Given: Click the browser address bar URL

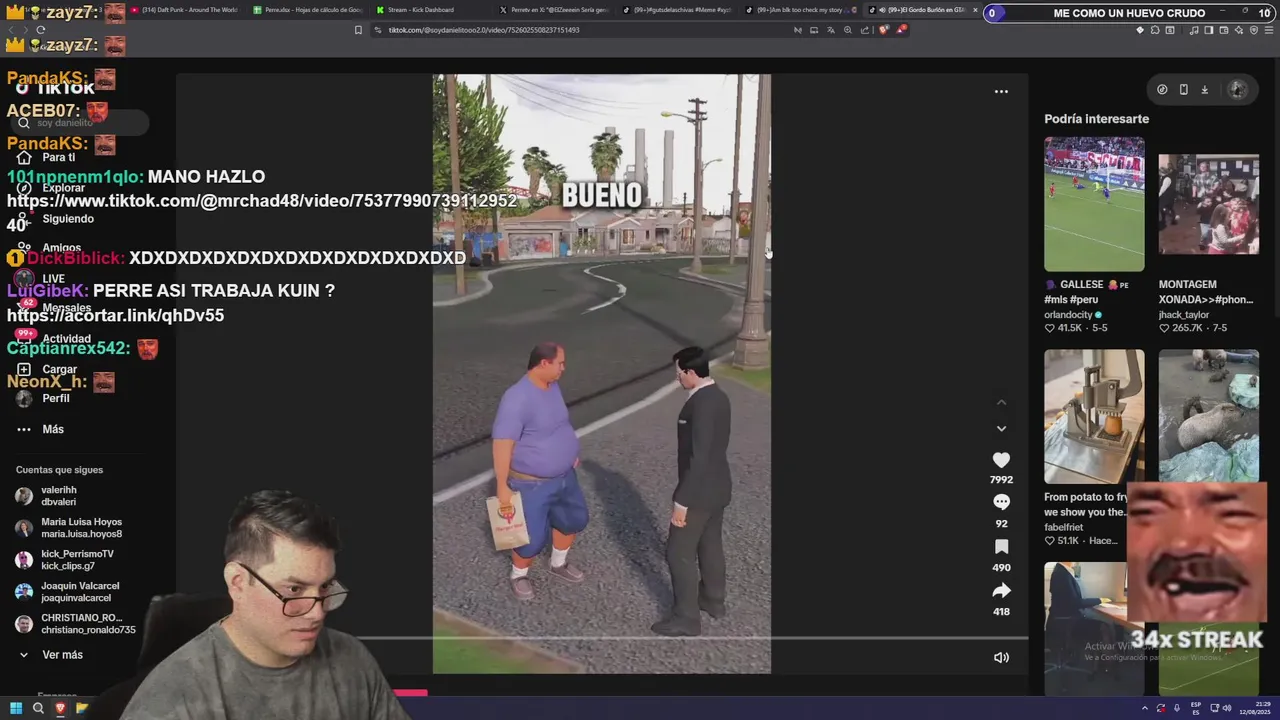Looking at the screenshot, I should tap(484, 30).
